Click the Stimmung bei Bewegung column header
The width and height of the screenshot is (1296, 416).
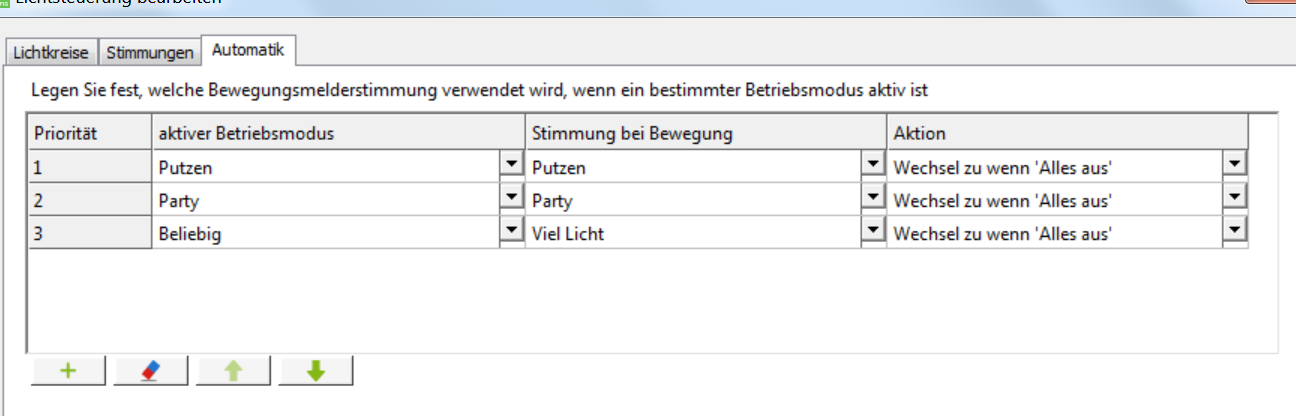[x=705, y=133]
